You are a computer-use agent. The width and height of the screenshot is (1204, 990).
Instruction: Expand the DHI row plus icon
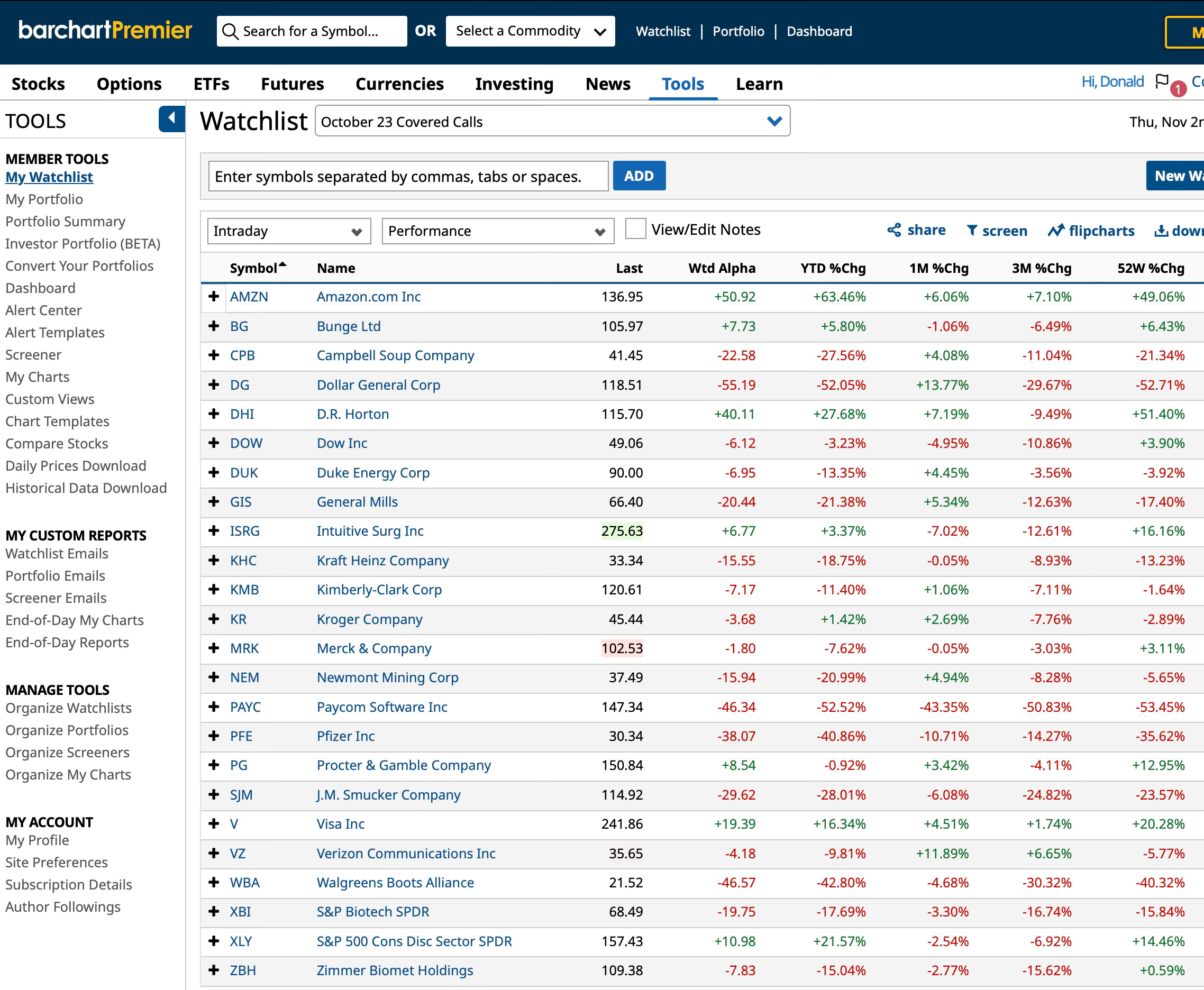click(214, 414)
